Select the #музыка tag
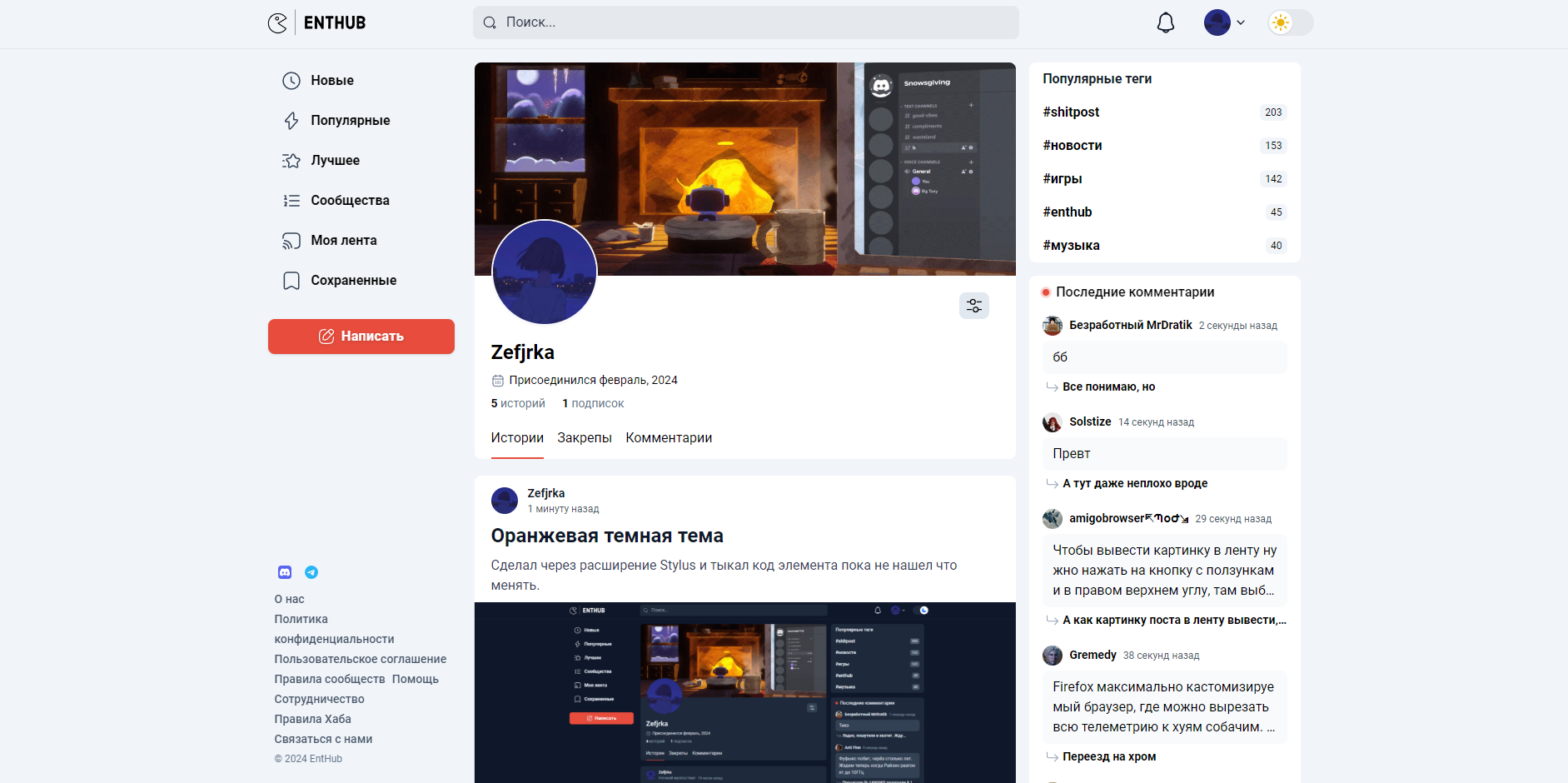This screenshot has height=783, width=1568. (x=1071, y=246)
